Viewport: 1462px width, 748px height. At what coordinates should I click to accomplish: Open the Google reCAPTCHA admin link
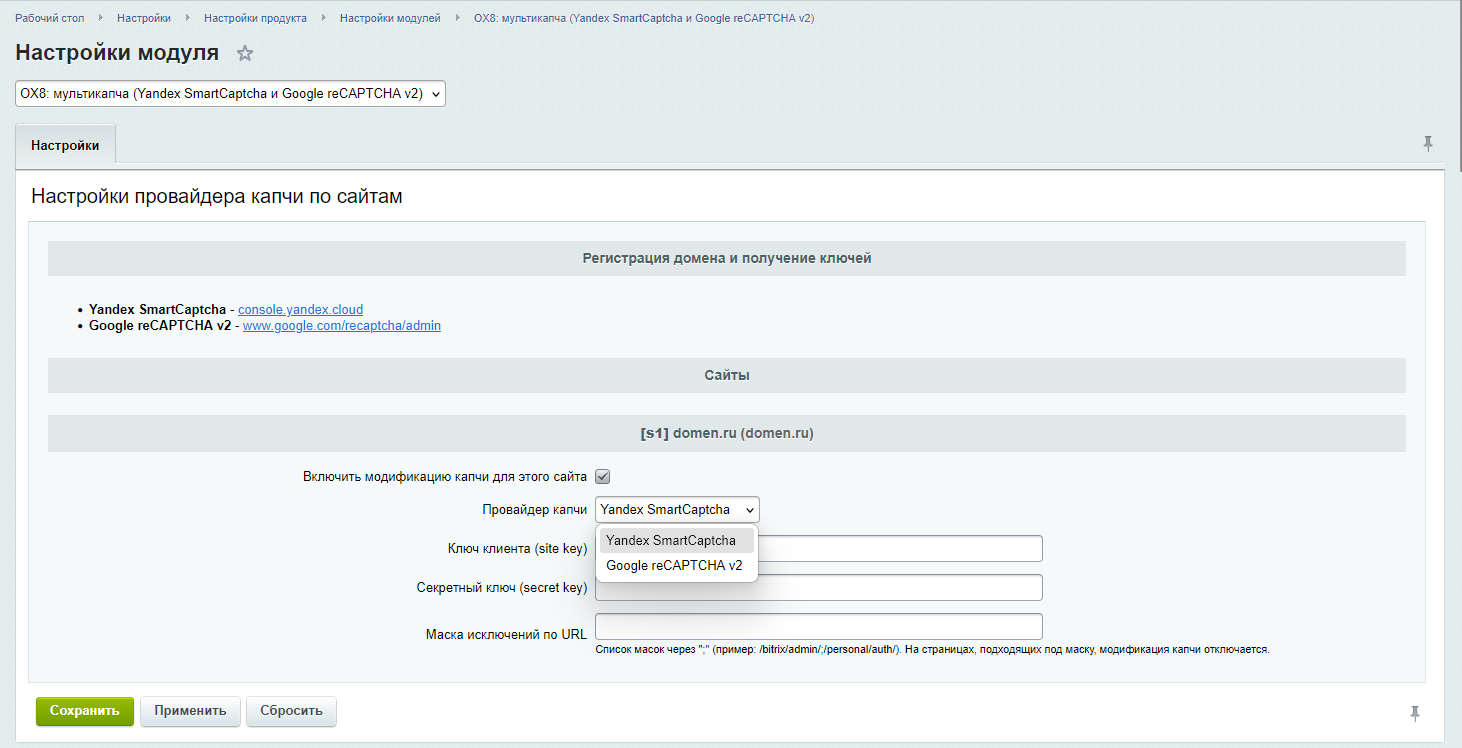pyautogui.click(x=339, y=325)
